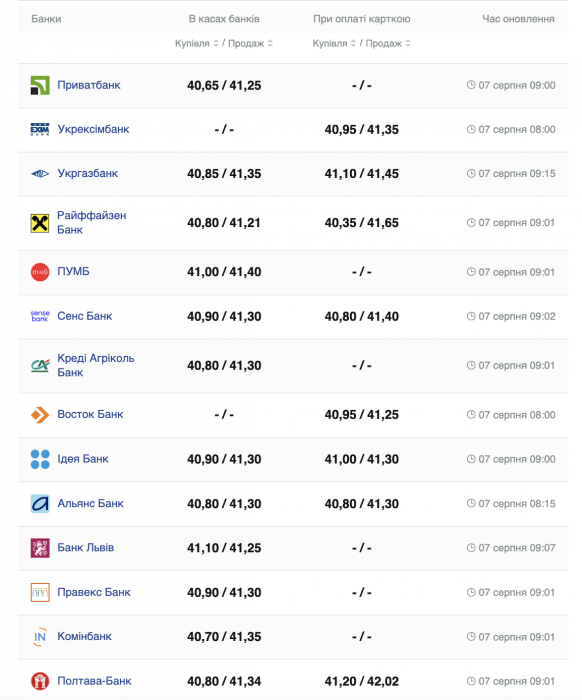Select Райффайзен cash rate 40,80 / 41,21
The image size is (582, 700).
tap(224, 223)
